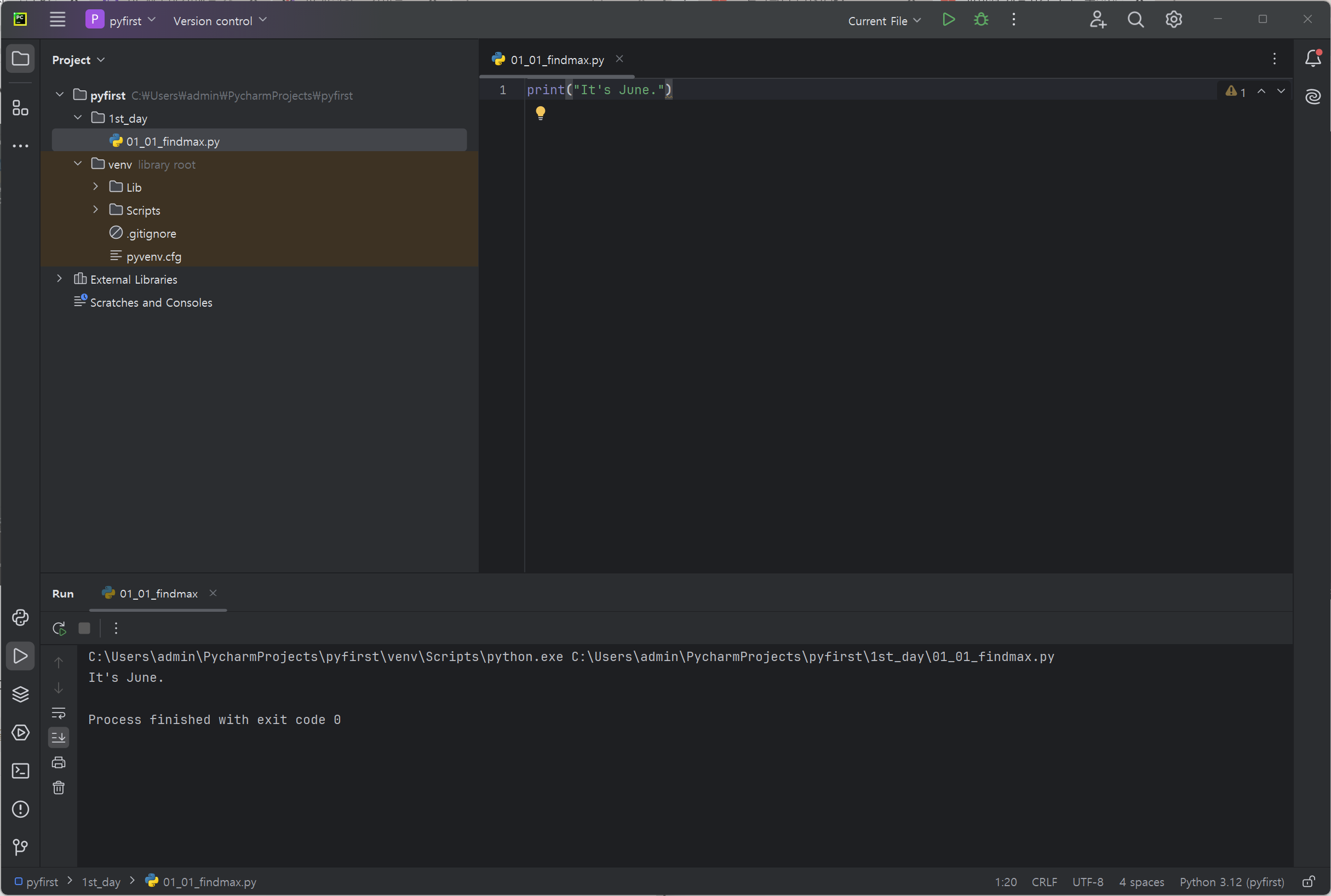Open Current File run configuration dropdown

[x=884, y=21]
